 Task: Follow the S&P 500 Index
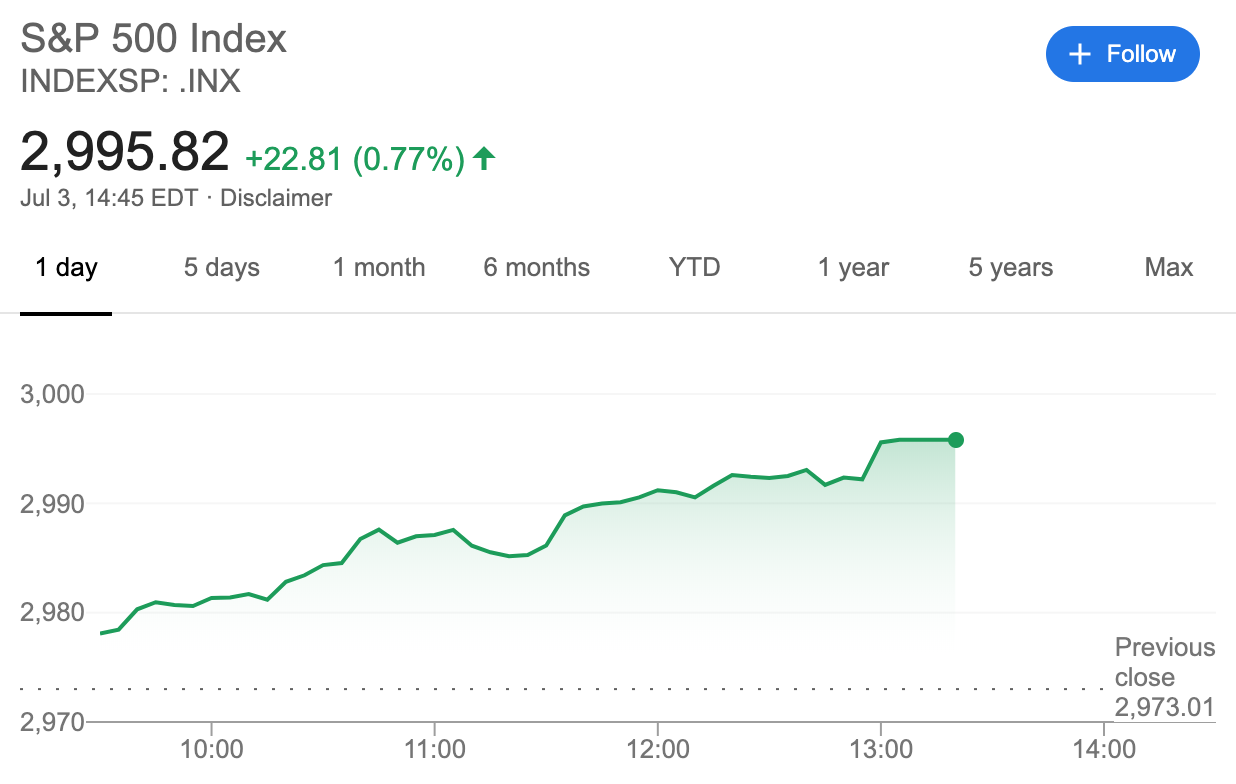tap(1122, 54)
